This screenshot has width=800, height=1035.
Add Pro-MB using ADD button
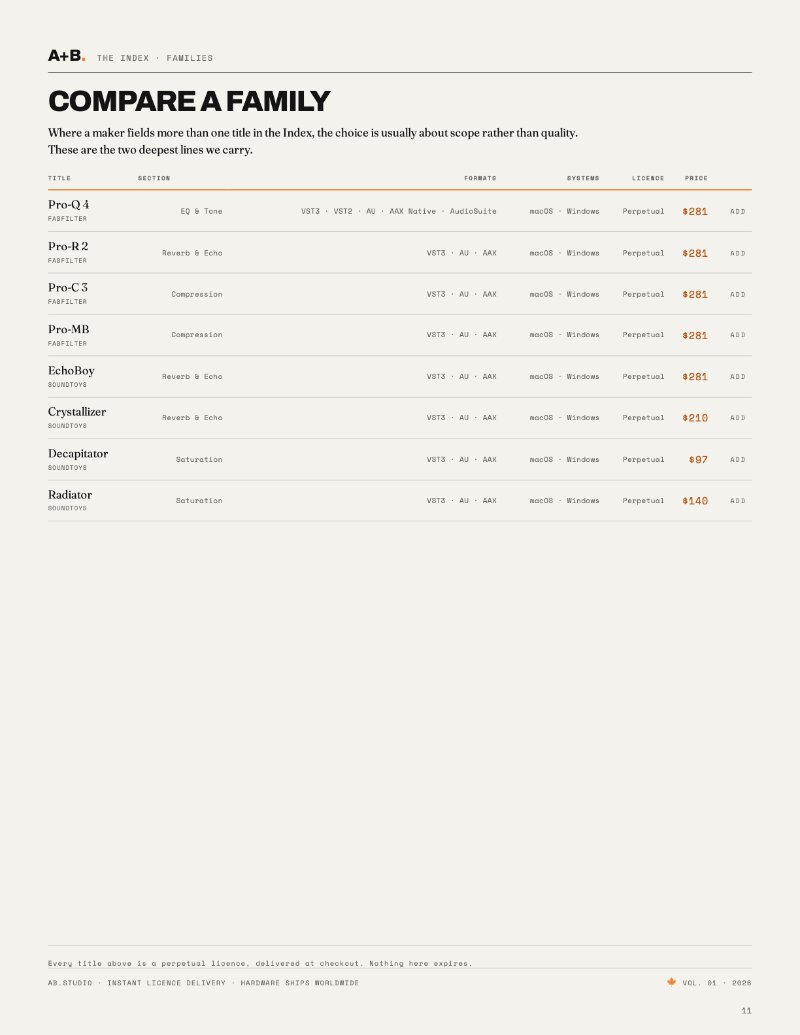click(x=737, y=335)
